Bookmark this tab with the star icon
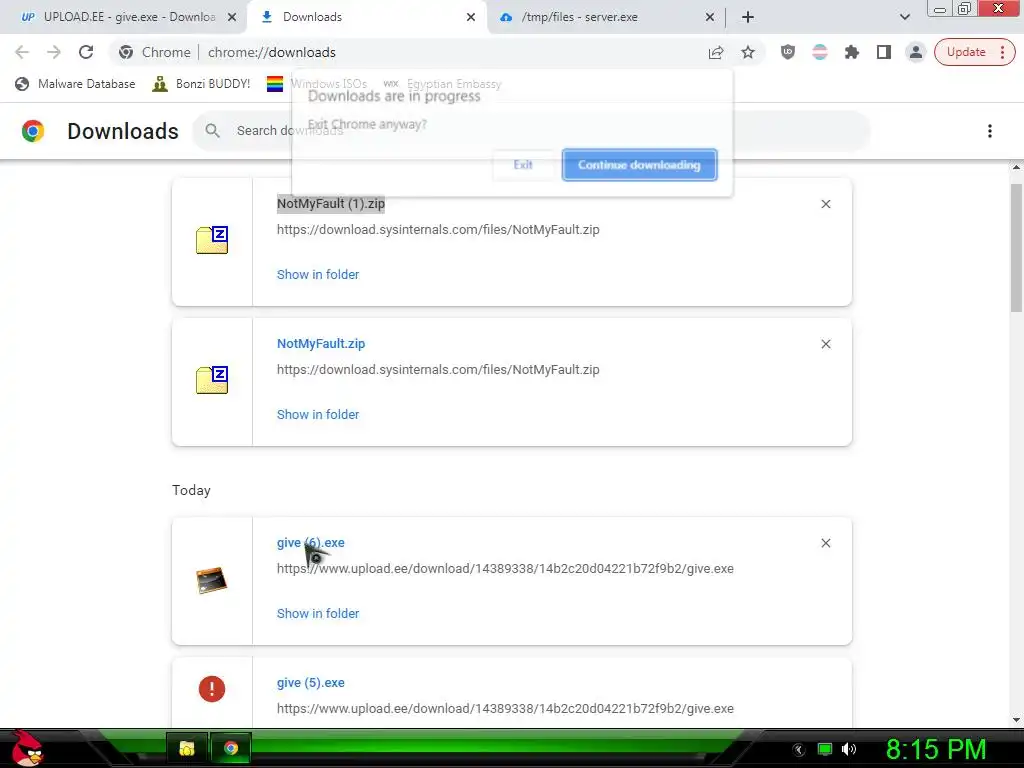The height and width of the screenshot is (768, 1024). (748, 52)
